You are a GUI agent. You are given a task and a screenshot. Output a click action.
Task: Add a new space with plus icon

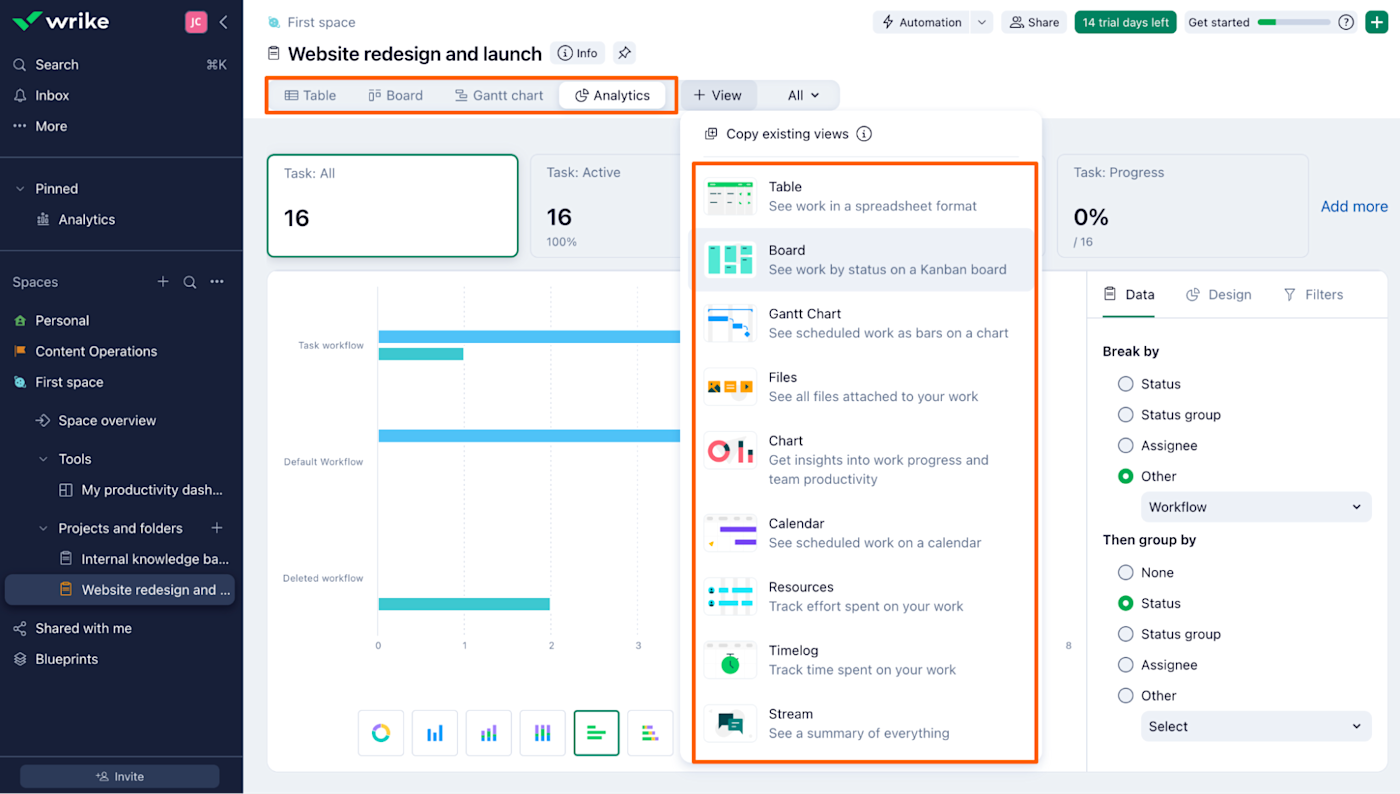click(x=163, y=282)
